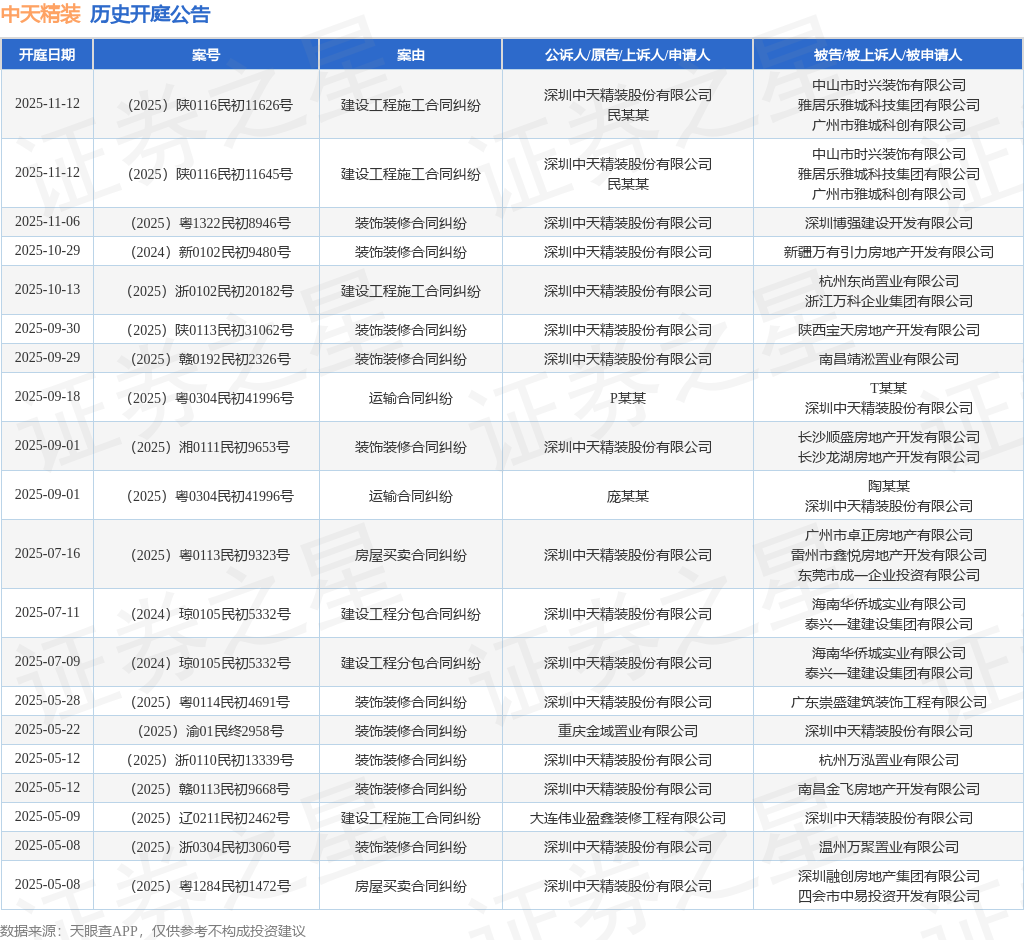
Task: Click case number 陕0116民初11645号
Action: coord(210,174)
